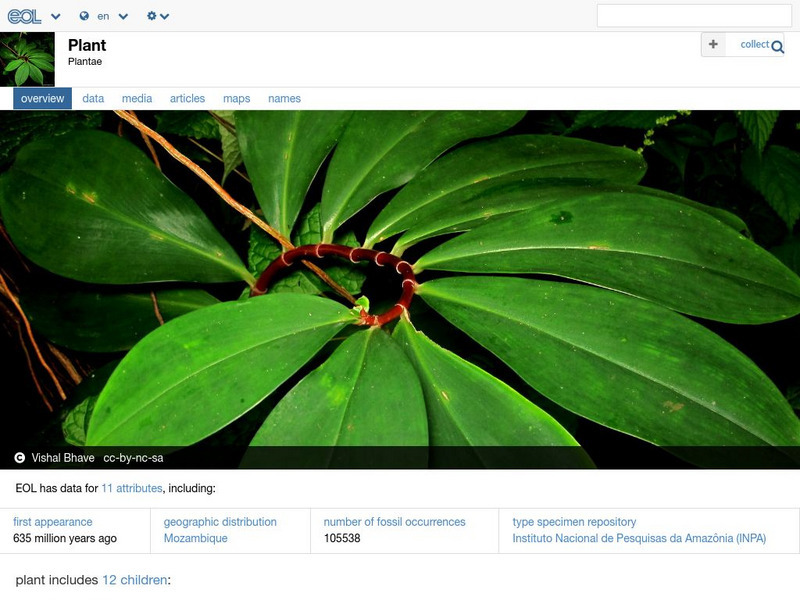Go to the articles tab
Screen dimensions: 800x600
187,99
